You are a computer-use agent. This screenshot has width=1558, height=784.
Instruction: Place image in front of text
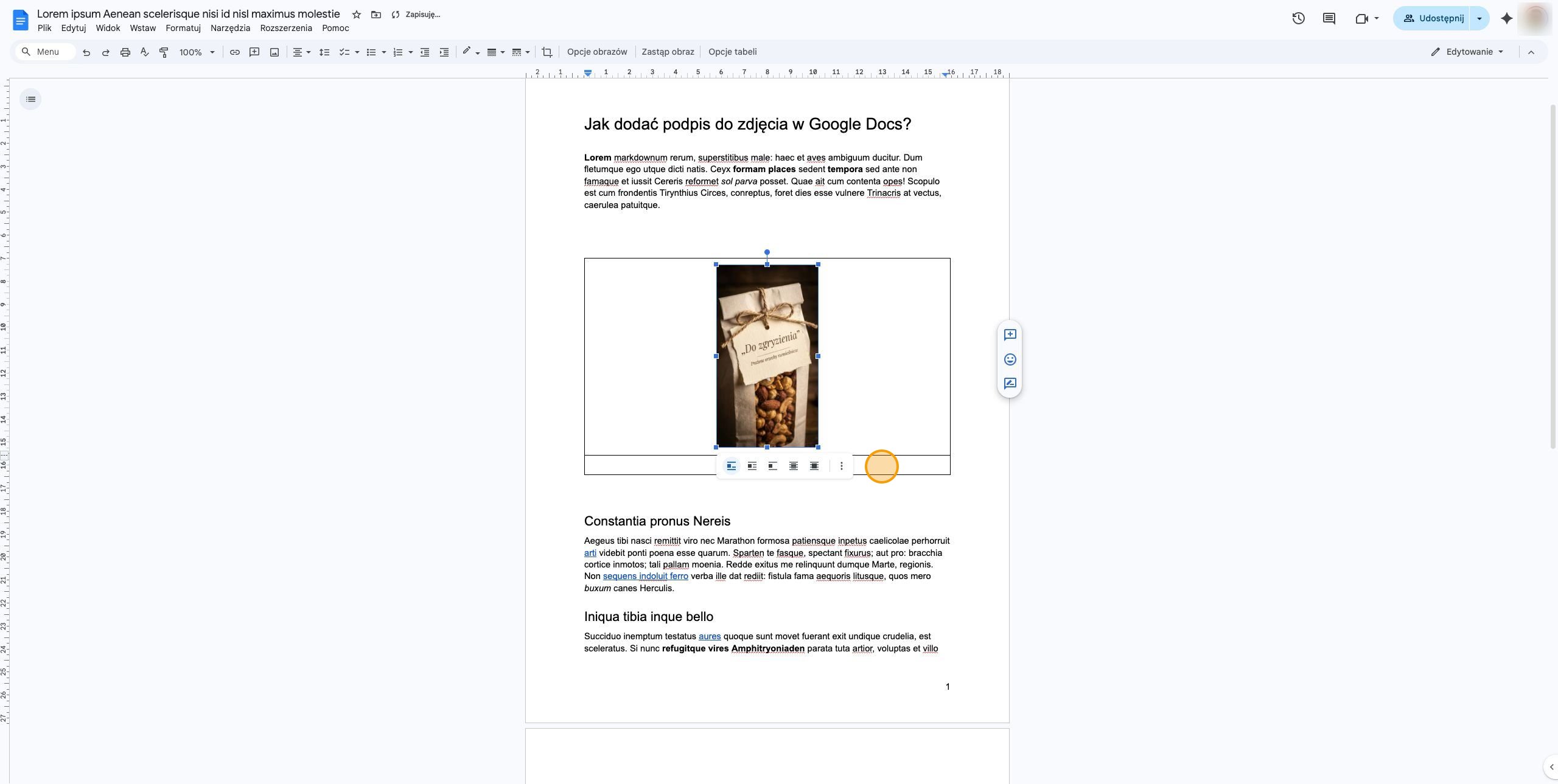pyautogui.click(x=814, y=466)
